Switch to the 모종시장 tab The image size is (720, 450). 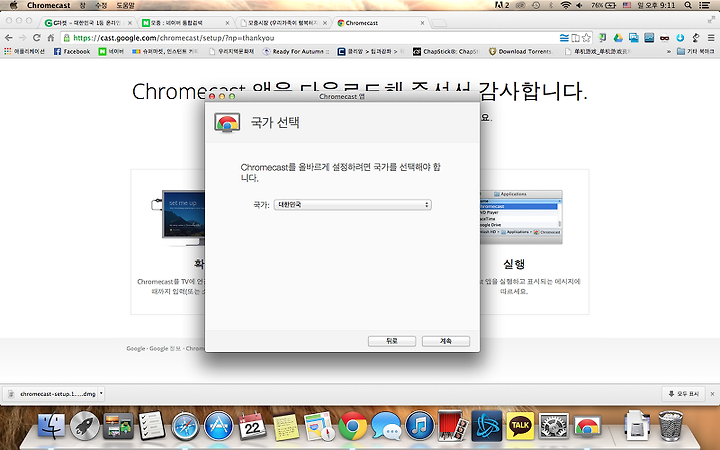point(283,22)
